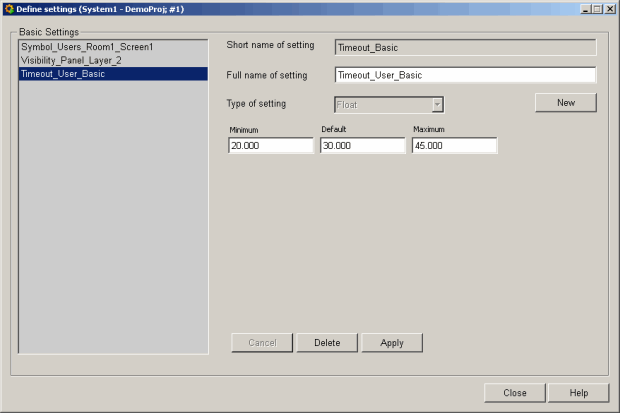Screen dimensions: 620x413
Task: Apply the setting changes
Action: (x=392, y=343)
